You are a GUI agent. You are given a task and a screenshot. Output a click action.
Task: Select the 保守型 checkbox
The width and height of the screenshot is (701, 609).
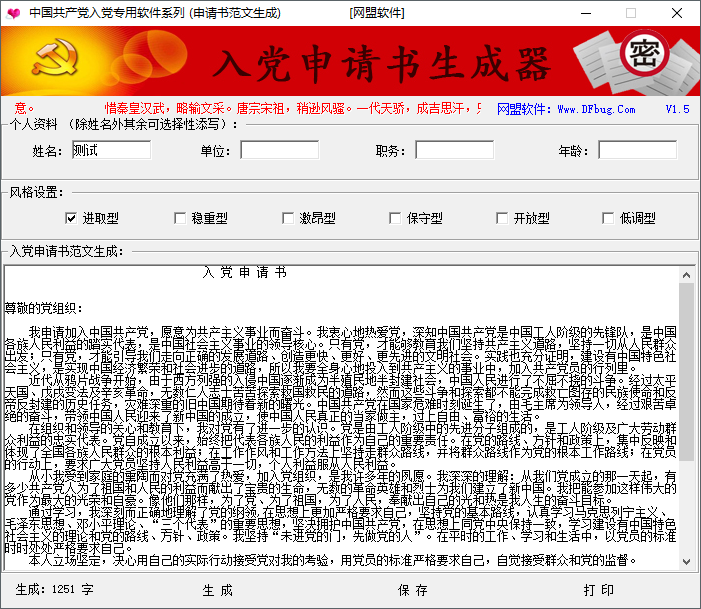pyautogui.click(x=395, y=218)
